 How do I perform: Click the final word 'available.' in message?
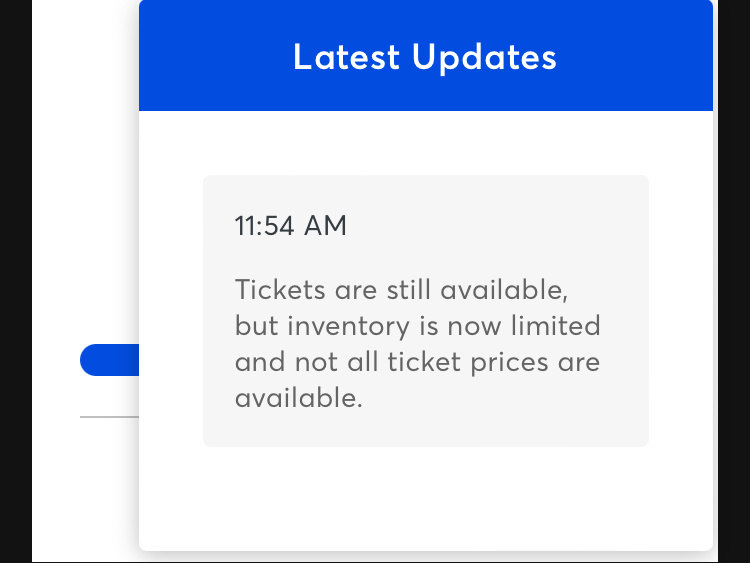(298, 398)
